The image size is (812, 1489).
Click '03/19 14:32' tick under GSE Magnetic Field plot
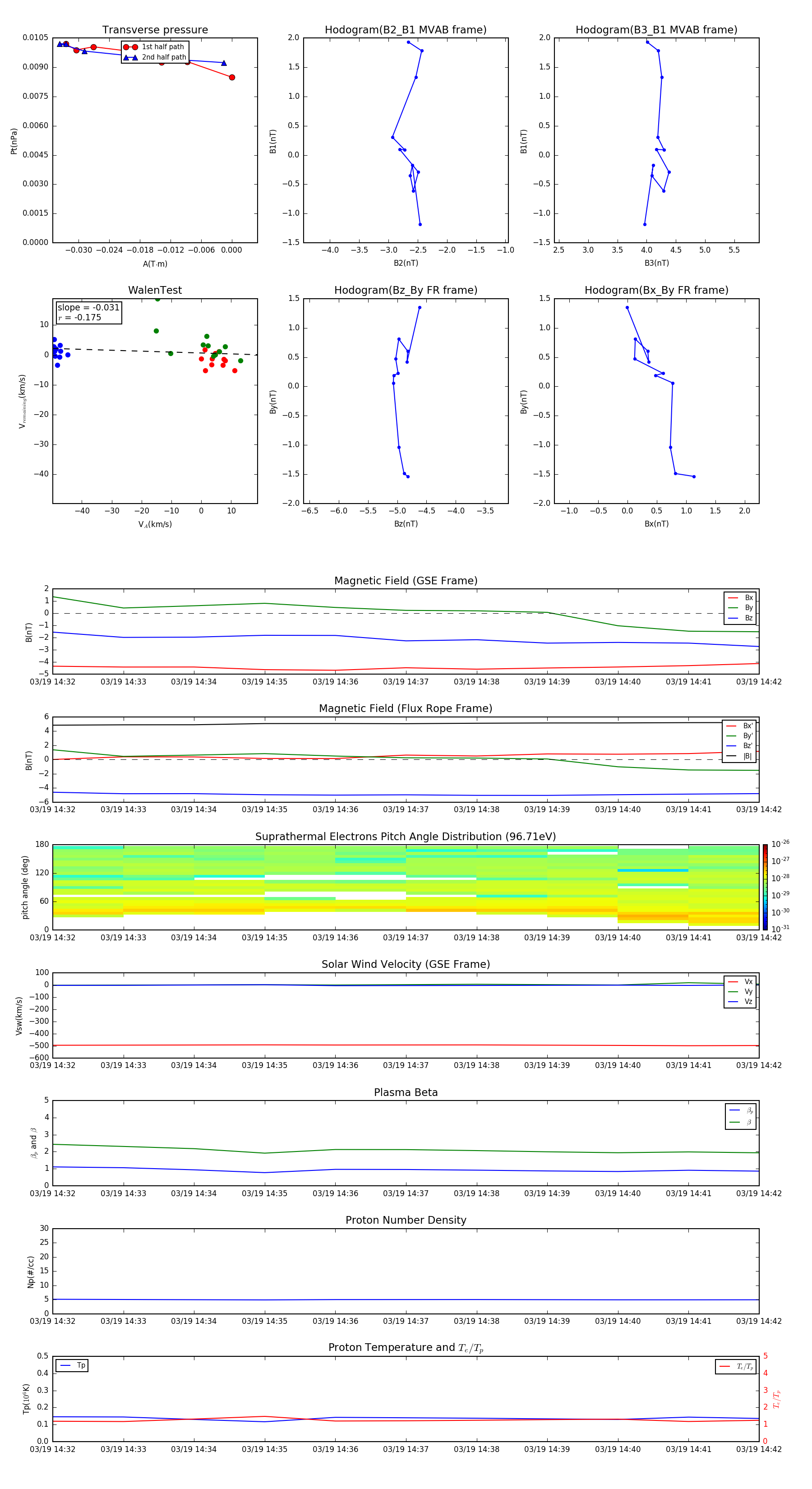click(x=53, y=682)
